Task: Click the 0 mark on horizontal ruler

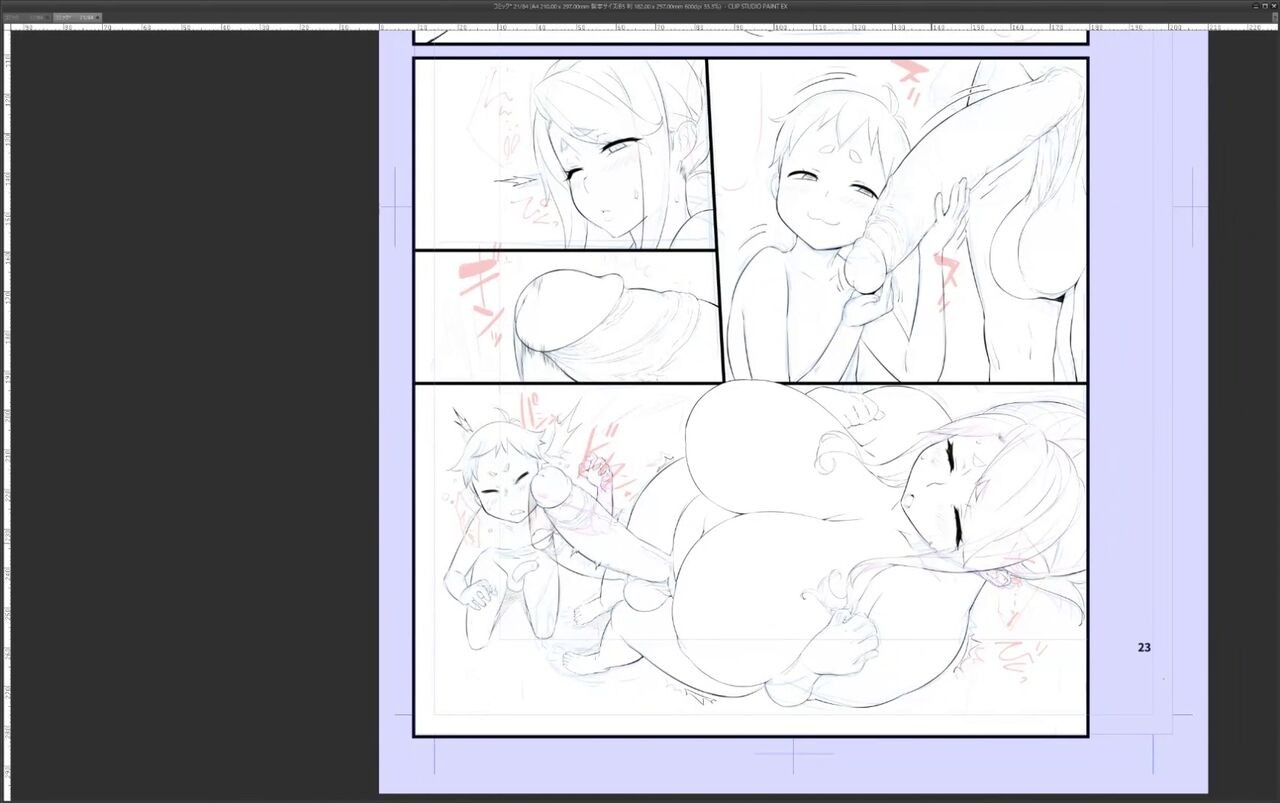Action: point(383,27)
